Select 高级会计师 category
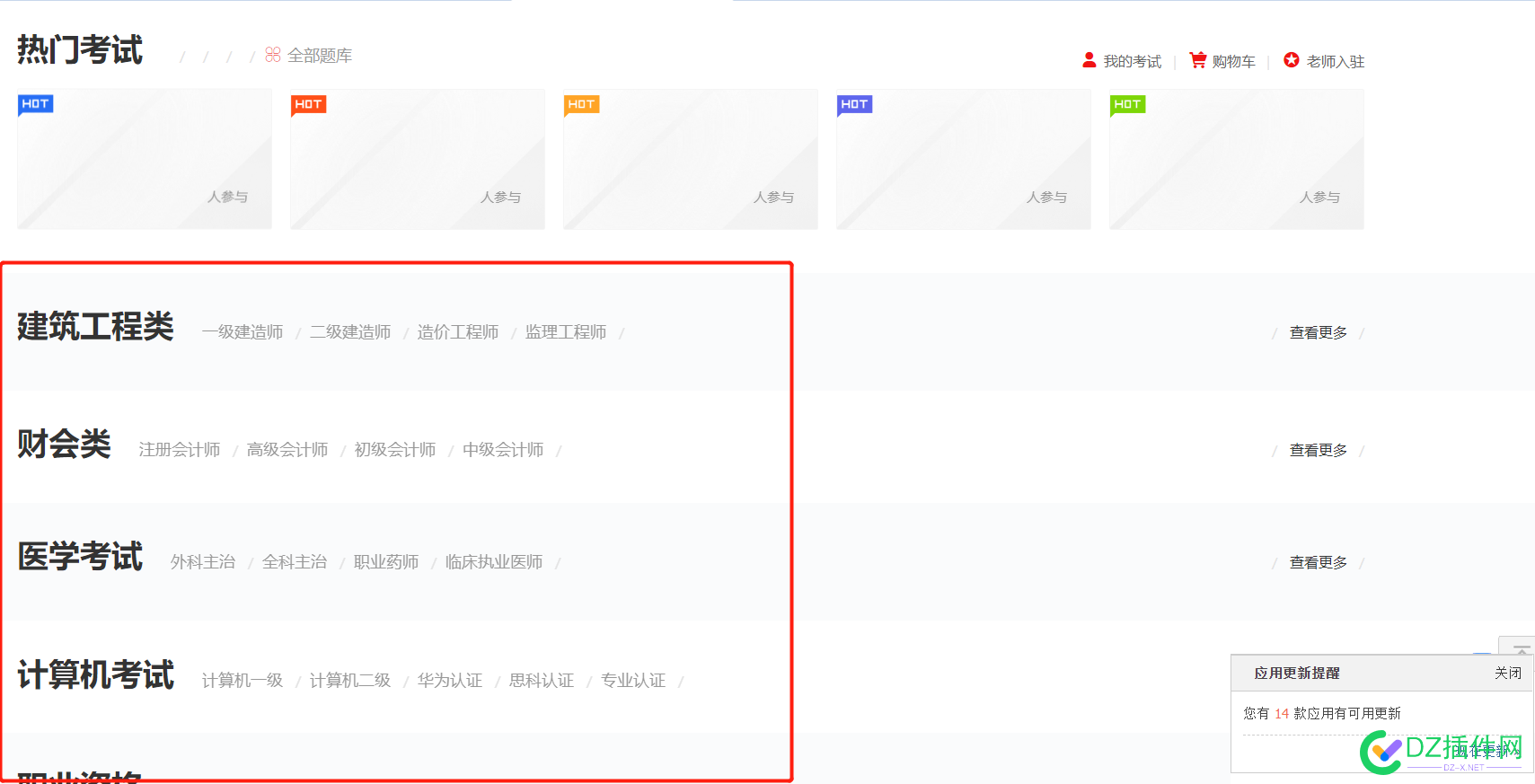 (287, 450)
